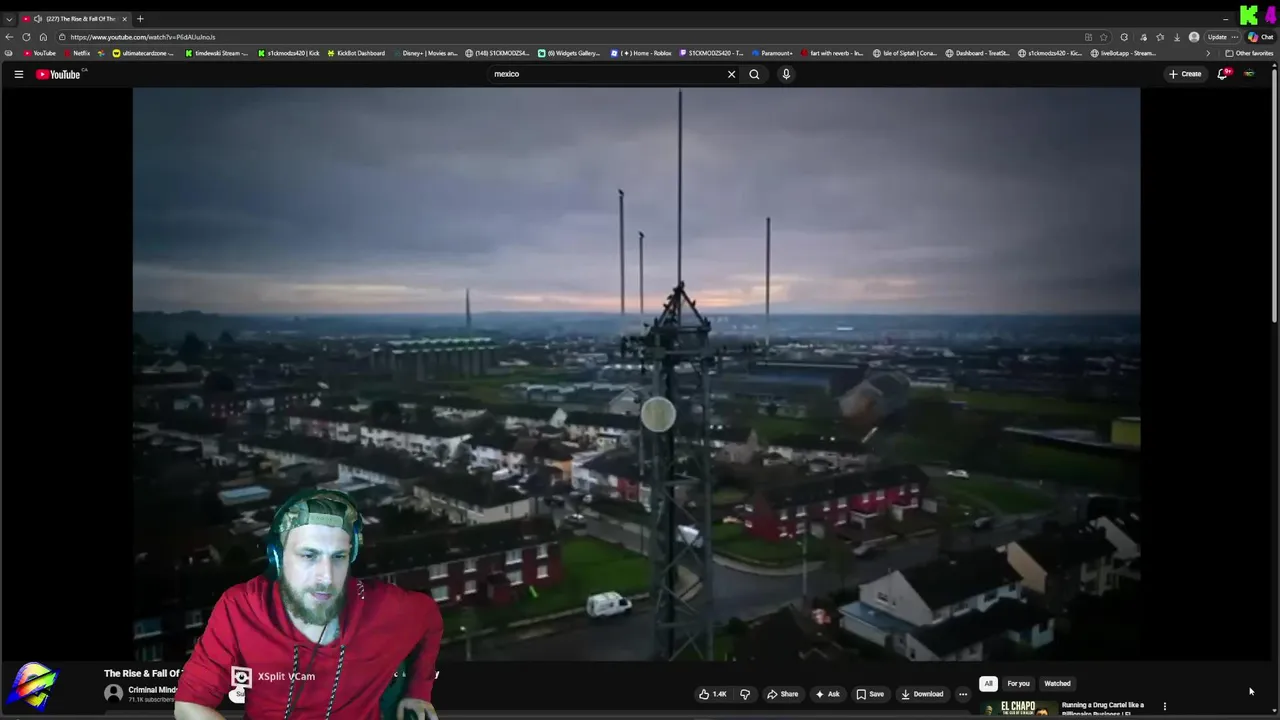
Task: Start voice search with microphone
Action: tap(786, 74)
